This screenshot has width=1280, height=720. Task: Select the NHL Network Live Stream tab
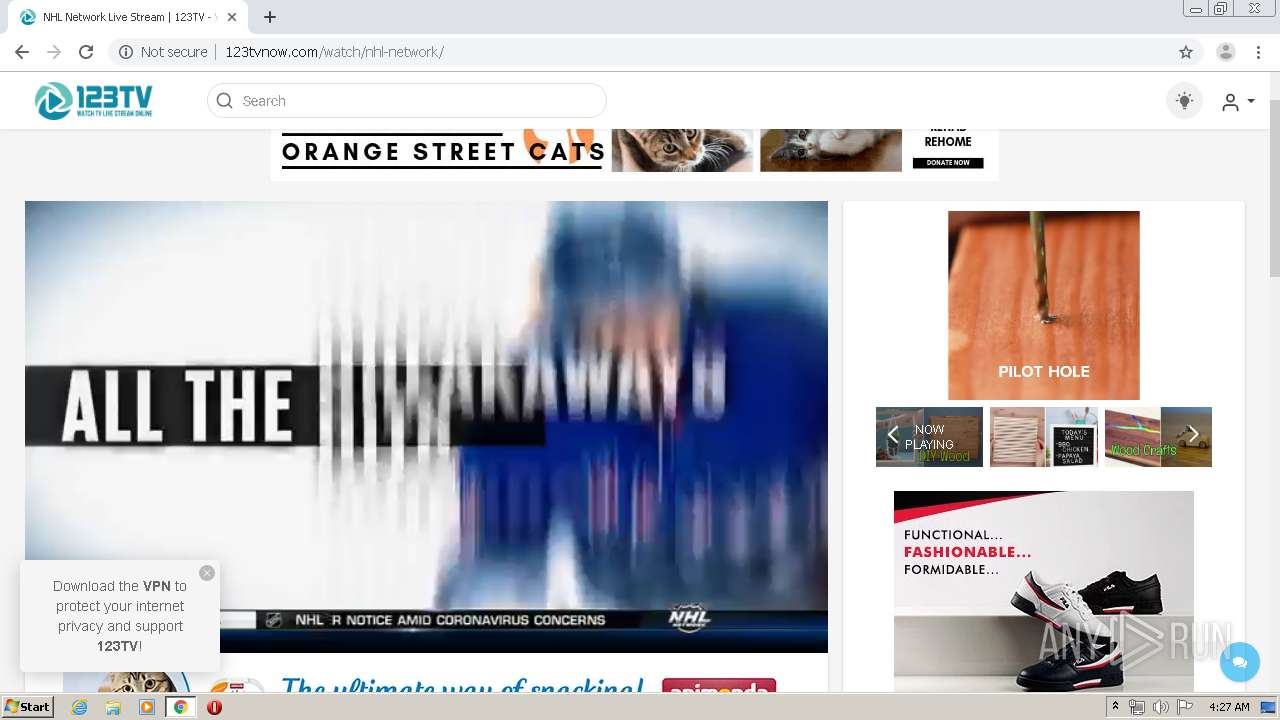[x=128, y=17]
